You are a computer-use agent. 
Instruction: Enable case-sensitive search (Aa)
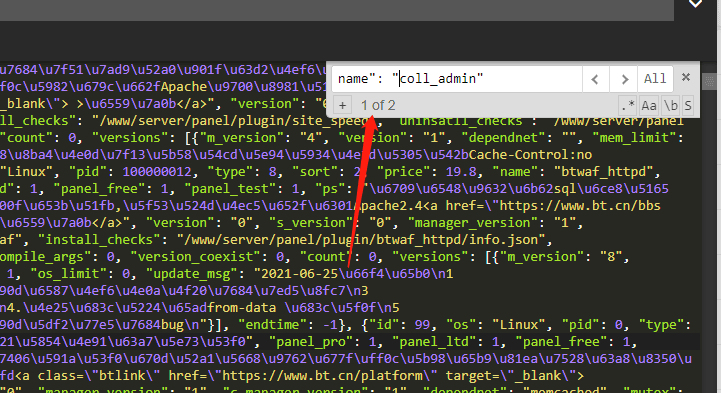click(649, 105)
